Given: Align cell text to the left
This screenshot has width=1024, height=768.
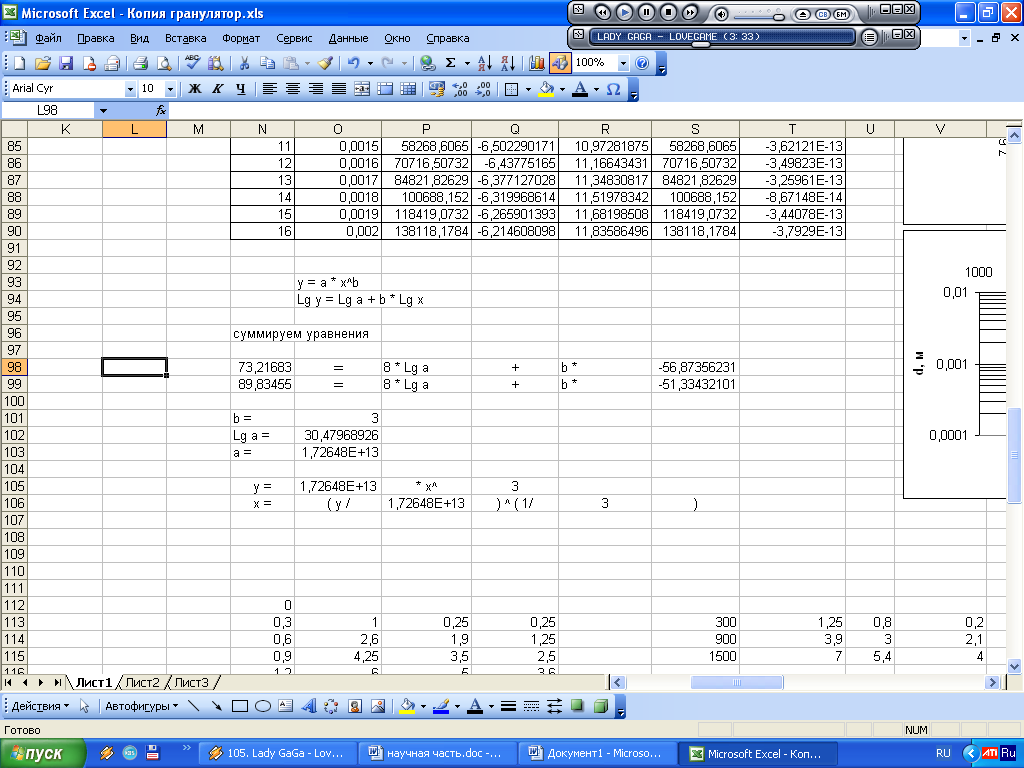Looking at the screenshot, I should (269, 89).
